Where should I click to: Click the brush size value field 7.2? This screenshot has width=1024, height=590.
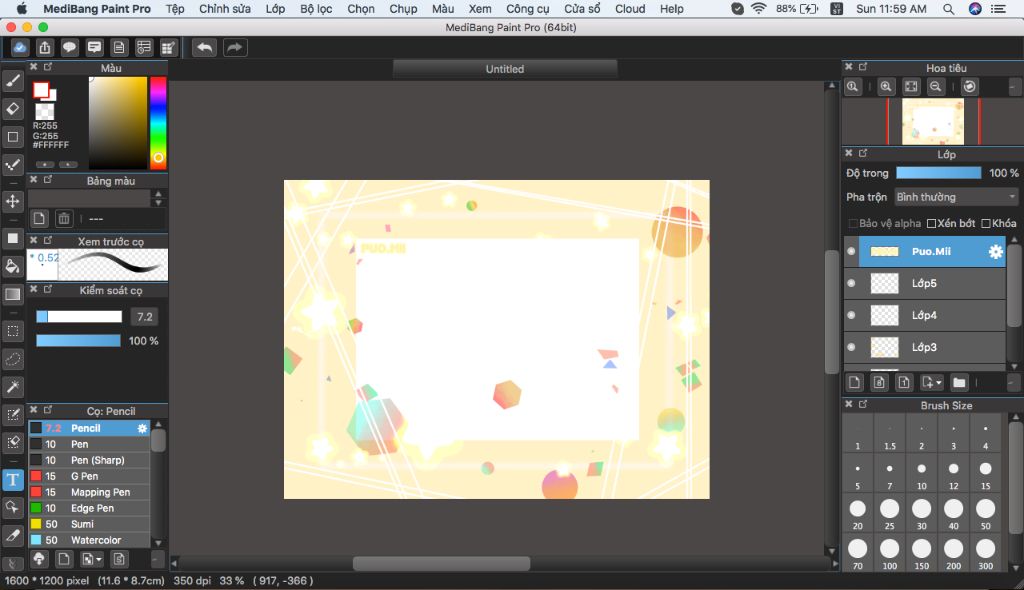tap(144, 317)
